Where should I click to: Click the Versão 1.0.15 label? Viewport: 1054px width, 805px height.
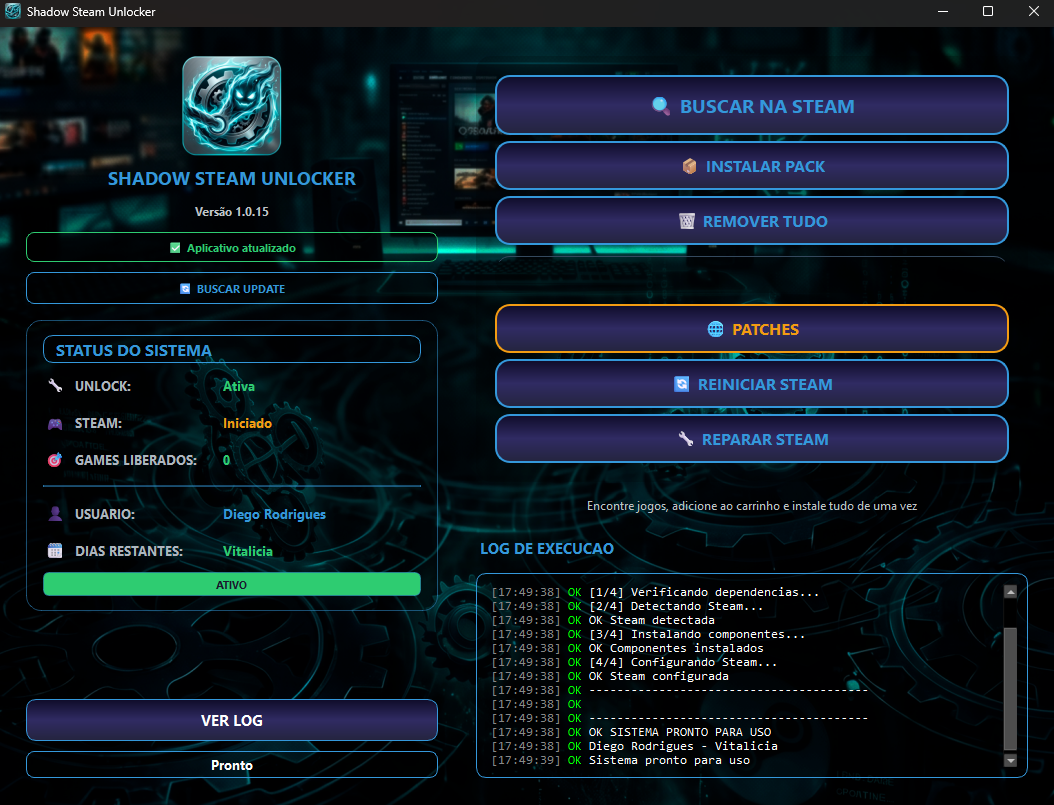pyautogui.click(x=232, y=212)
